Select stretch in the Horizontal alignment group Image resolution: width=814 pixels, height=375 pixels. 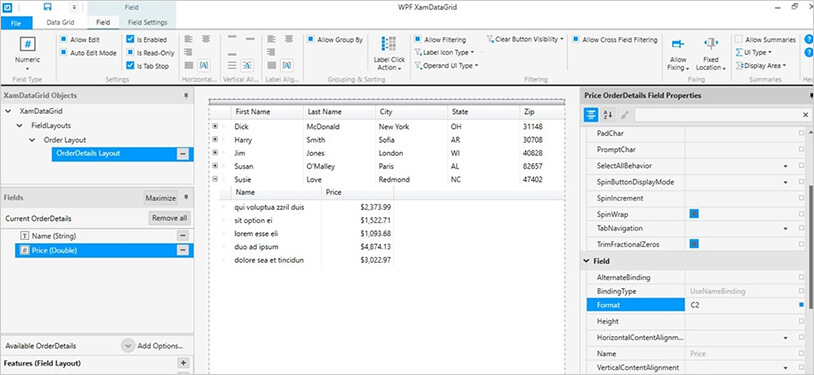pyautogui.click(x=189, y=65)
